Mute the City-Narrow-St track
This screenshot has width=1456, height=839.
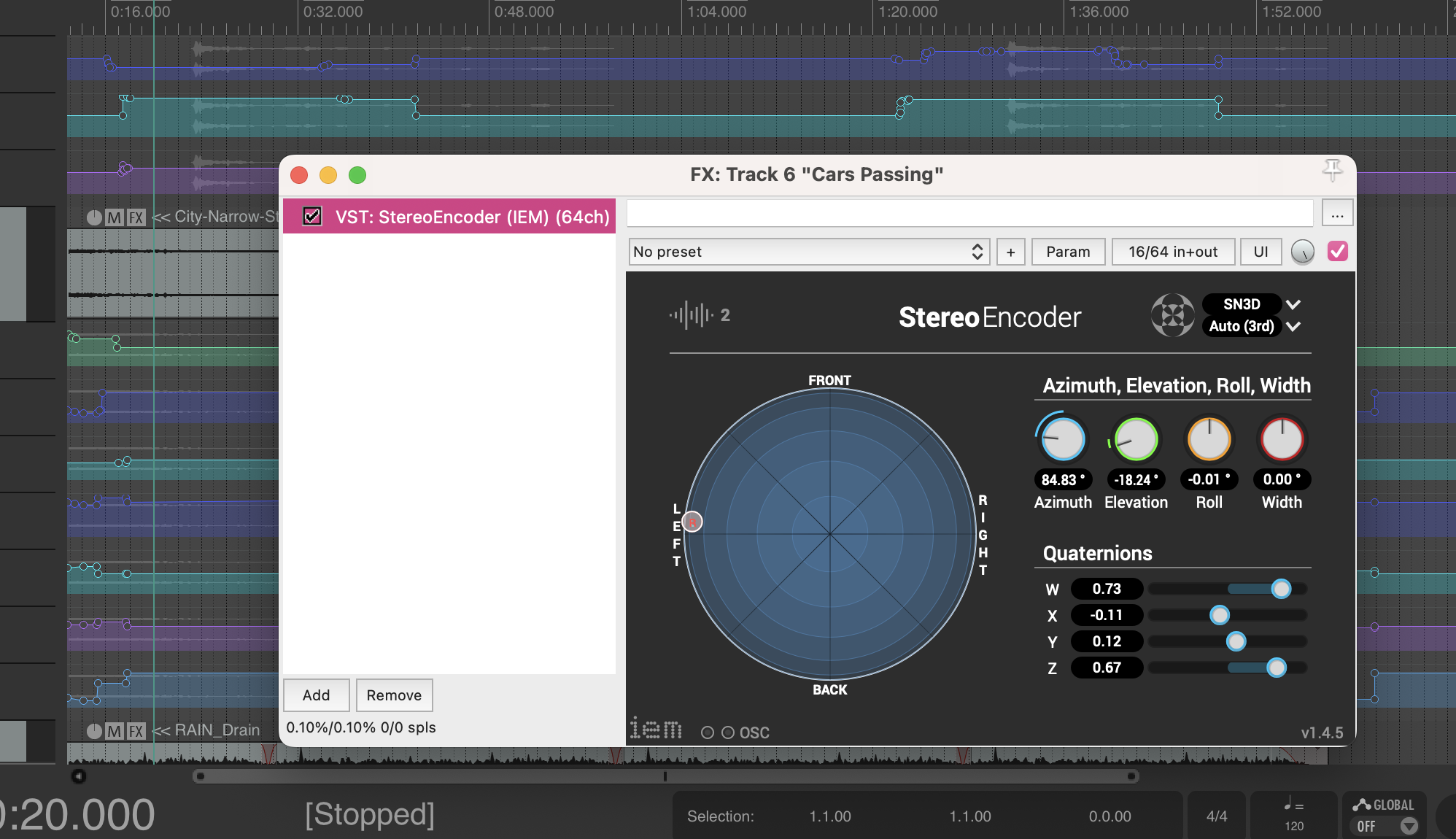[115, 217]
